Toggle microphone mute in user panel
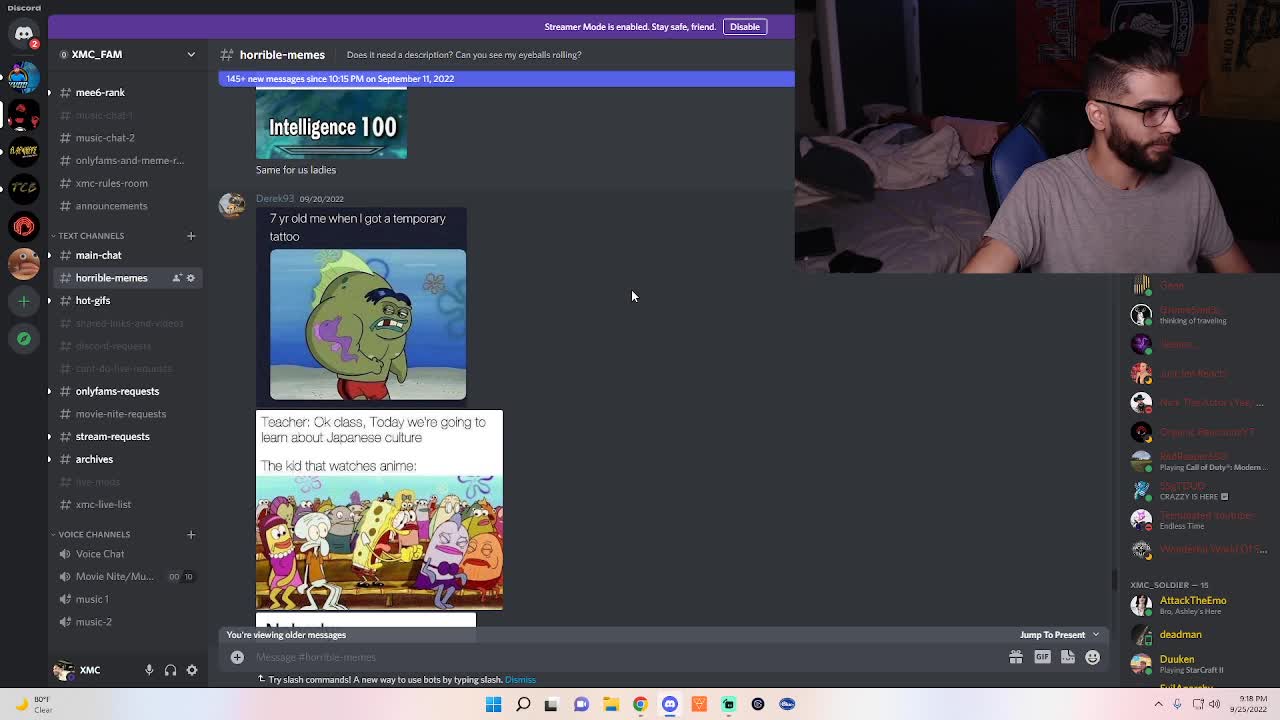 [x=149, y=670]
